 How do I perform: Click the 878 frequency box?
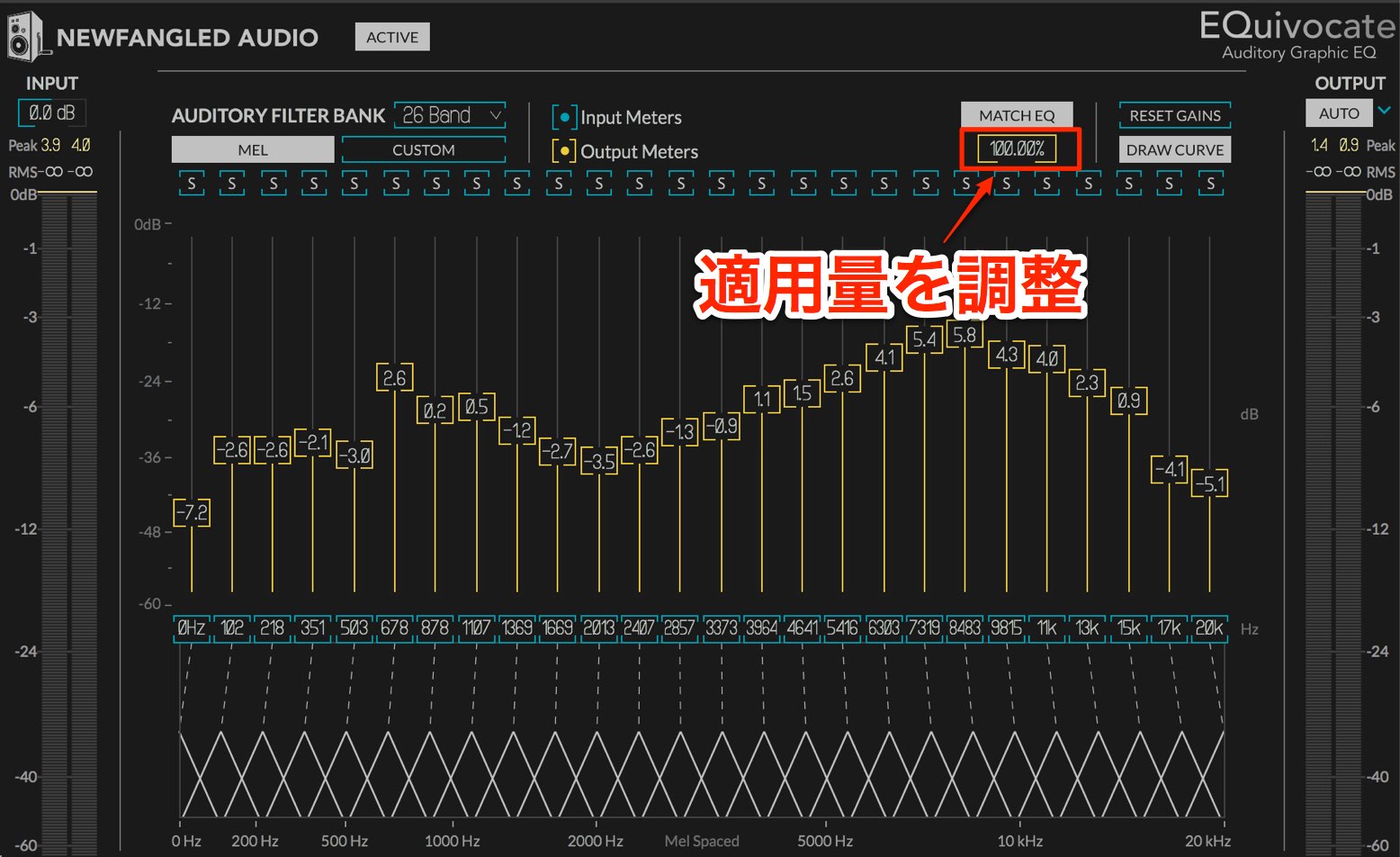435,628
